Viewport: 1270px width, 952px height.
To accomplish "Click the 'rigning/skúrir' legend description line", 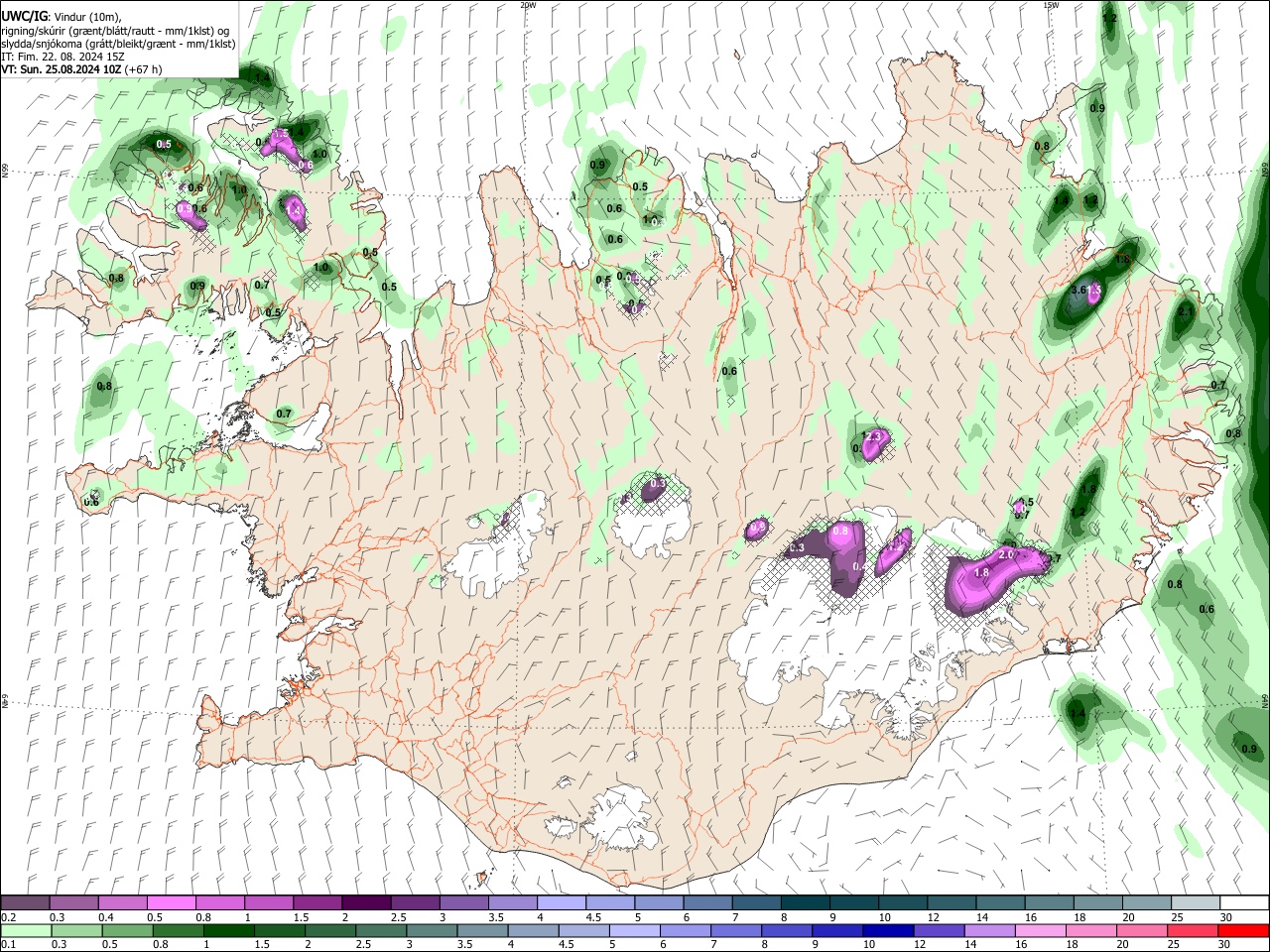I will pyautogui.click(x=116, y=31).
